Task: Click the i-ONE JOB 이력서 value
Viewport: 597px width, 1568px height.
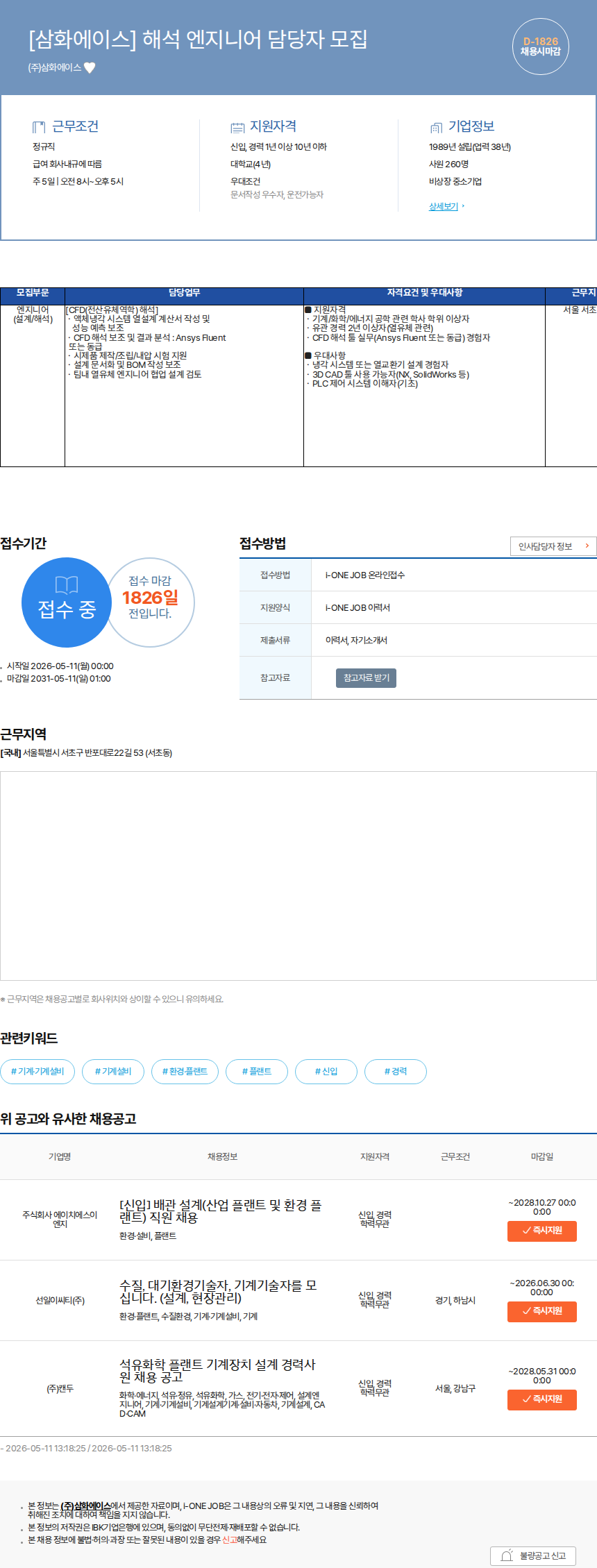Action: [358, 607]
